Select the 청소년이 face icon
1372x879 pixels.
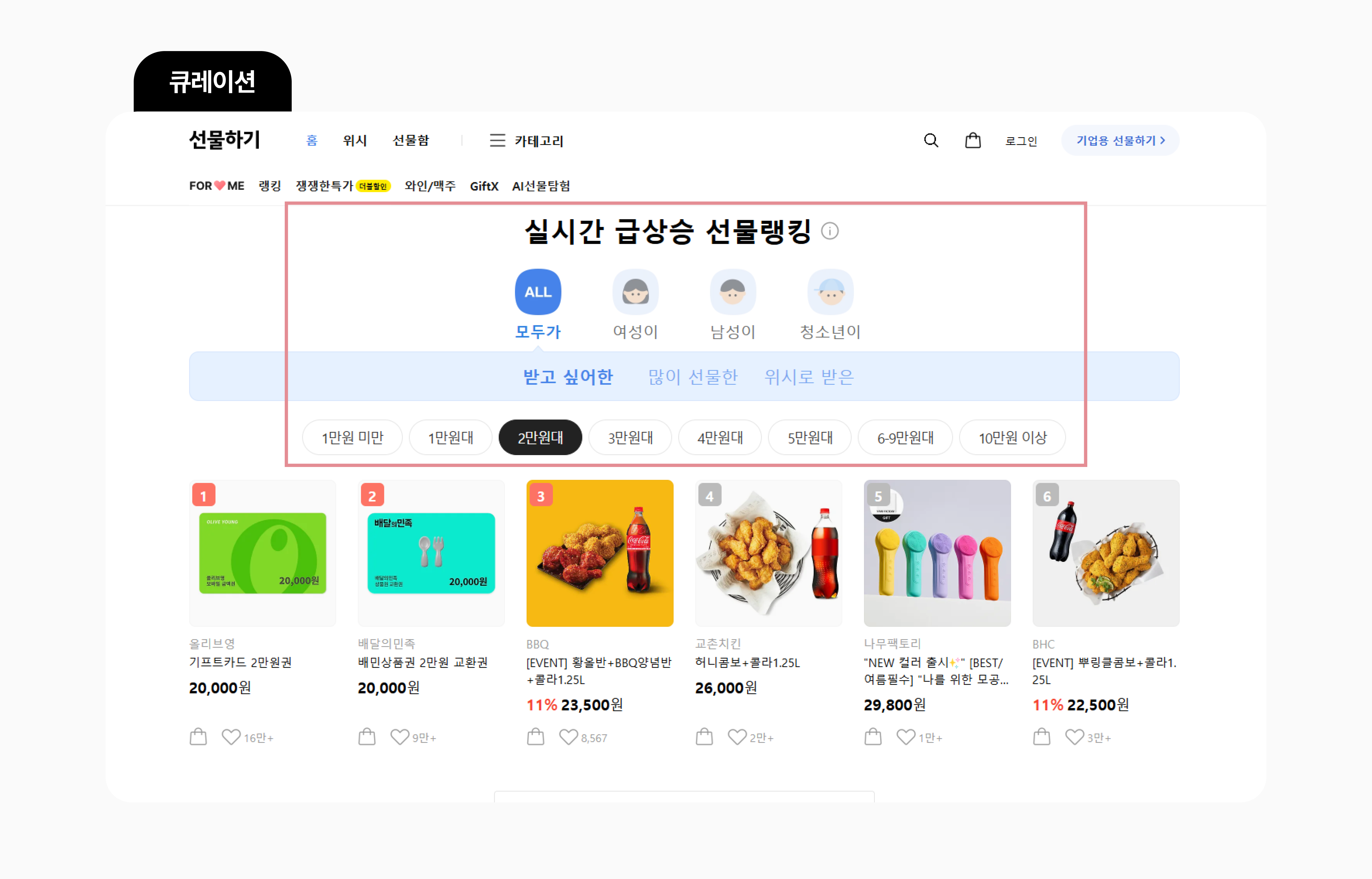(831, 292)
